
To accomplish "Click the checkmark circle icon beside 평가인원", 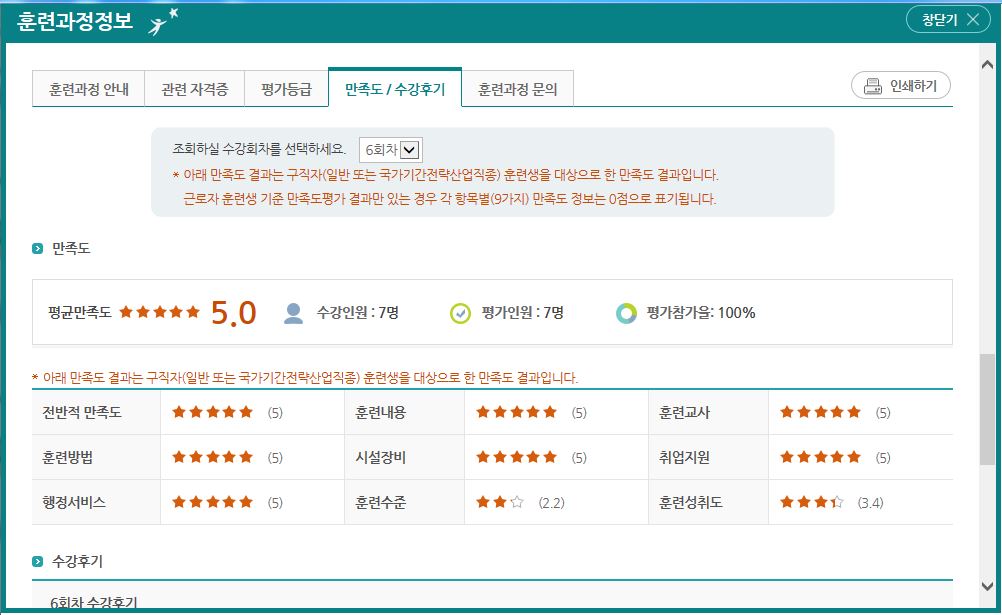I will point(459,313).
